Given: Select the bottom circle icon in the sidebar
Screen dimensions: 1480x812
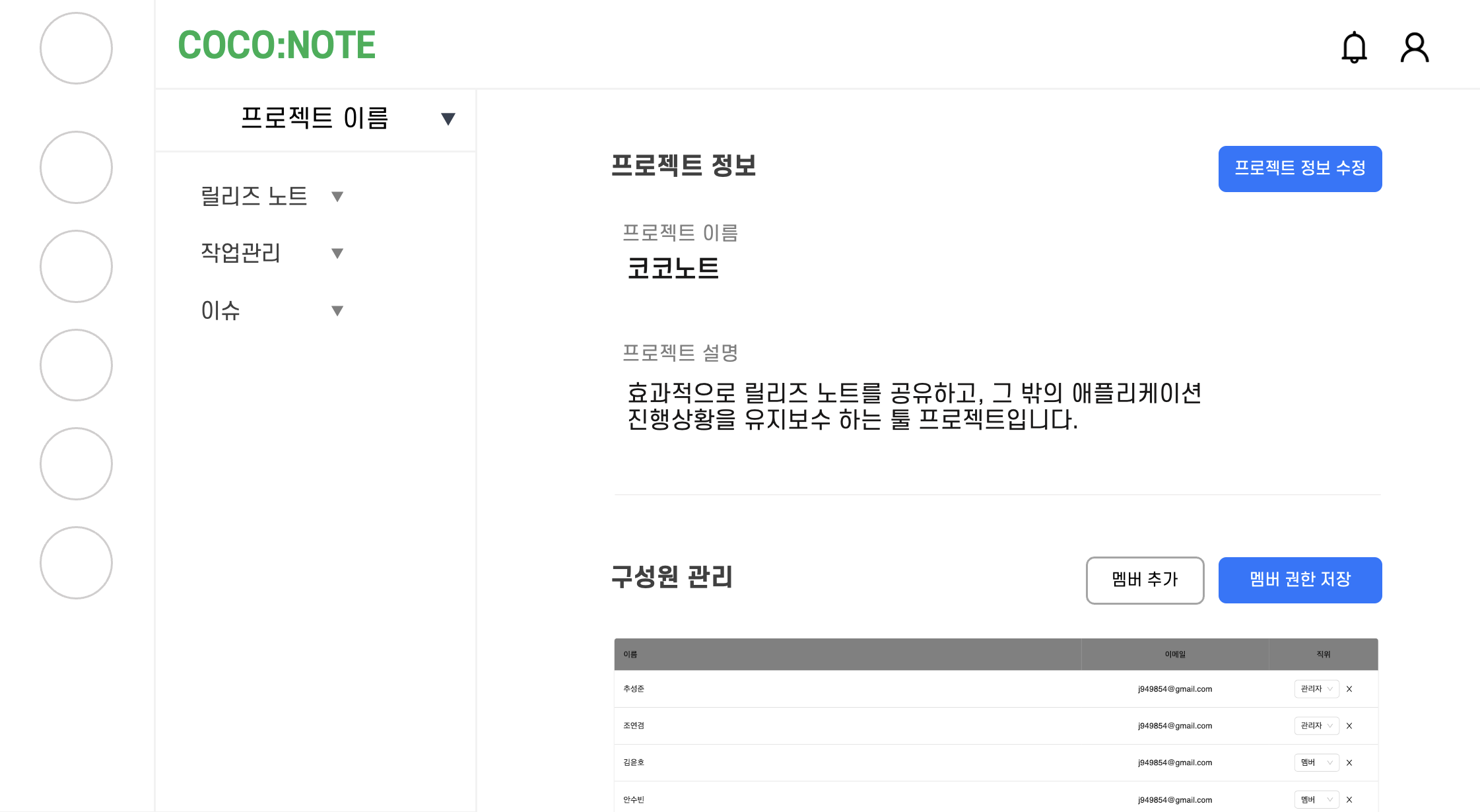Looking at the screenshot, I should [76, 562].
